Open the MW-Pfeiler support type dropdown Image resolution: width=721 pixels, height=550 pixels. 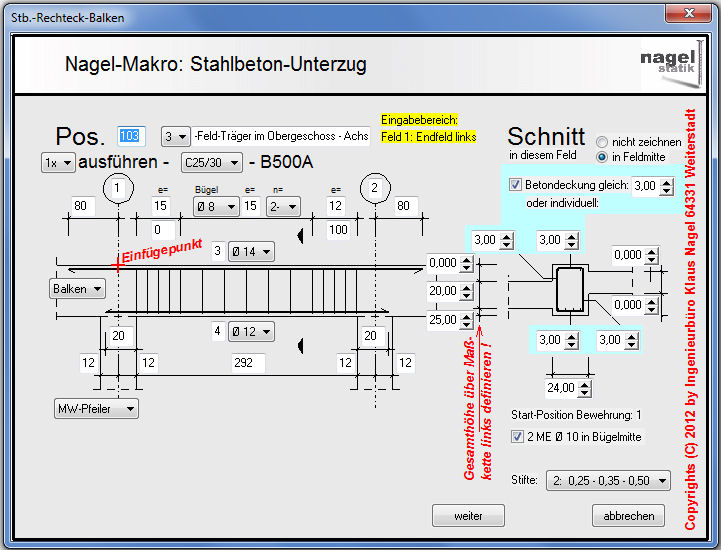pos(96,408)
